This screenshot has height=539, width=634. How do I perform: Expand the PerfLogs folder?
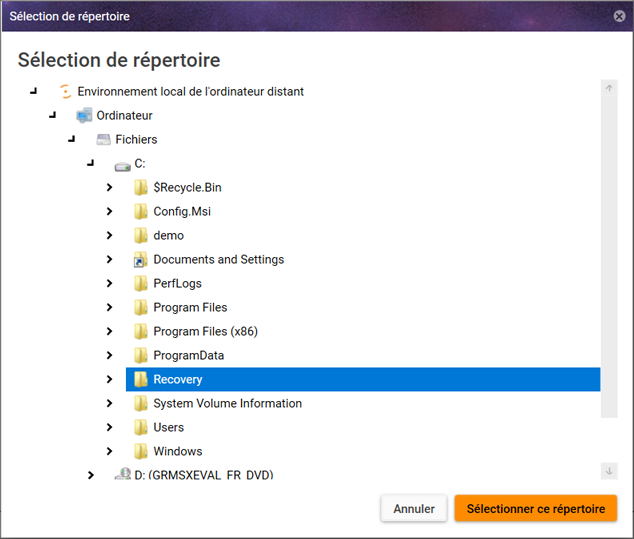(x=109, y=283)
